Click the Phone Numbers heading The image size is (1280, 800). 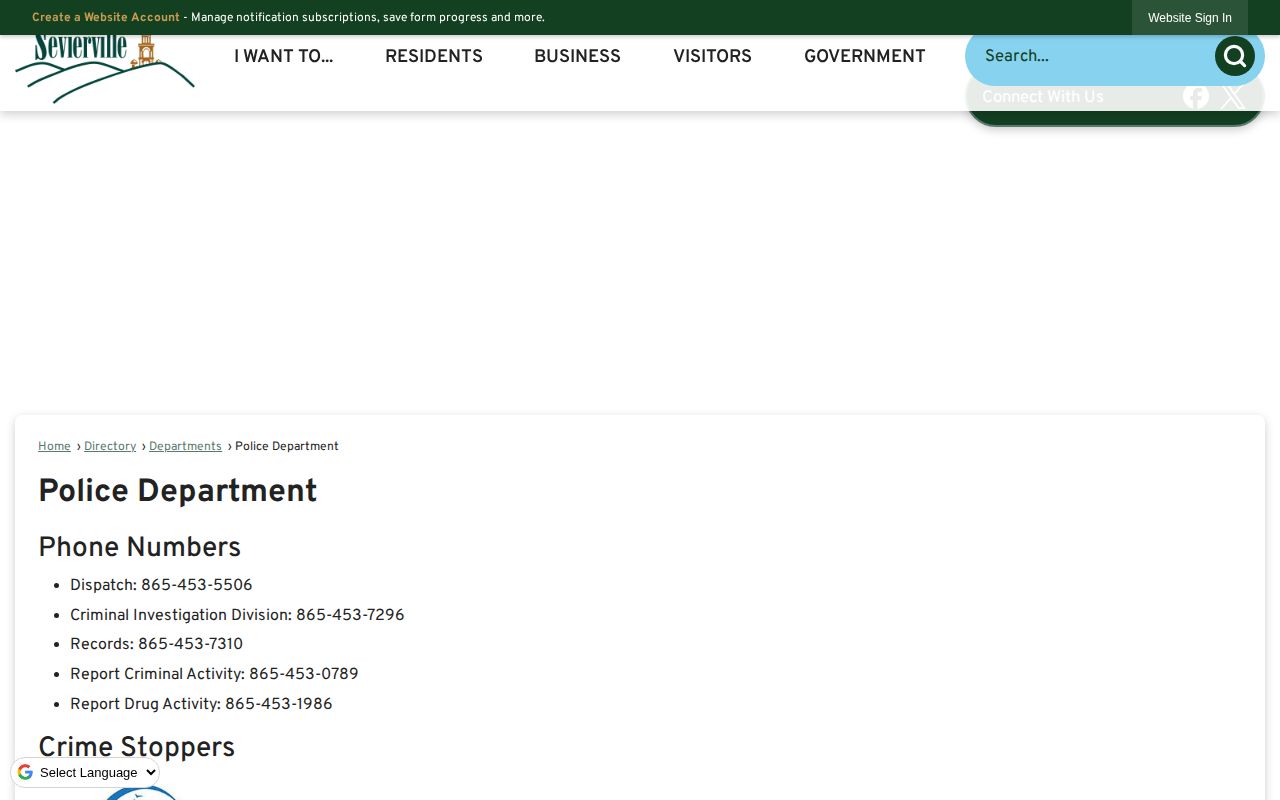(x=140, y=548)
